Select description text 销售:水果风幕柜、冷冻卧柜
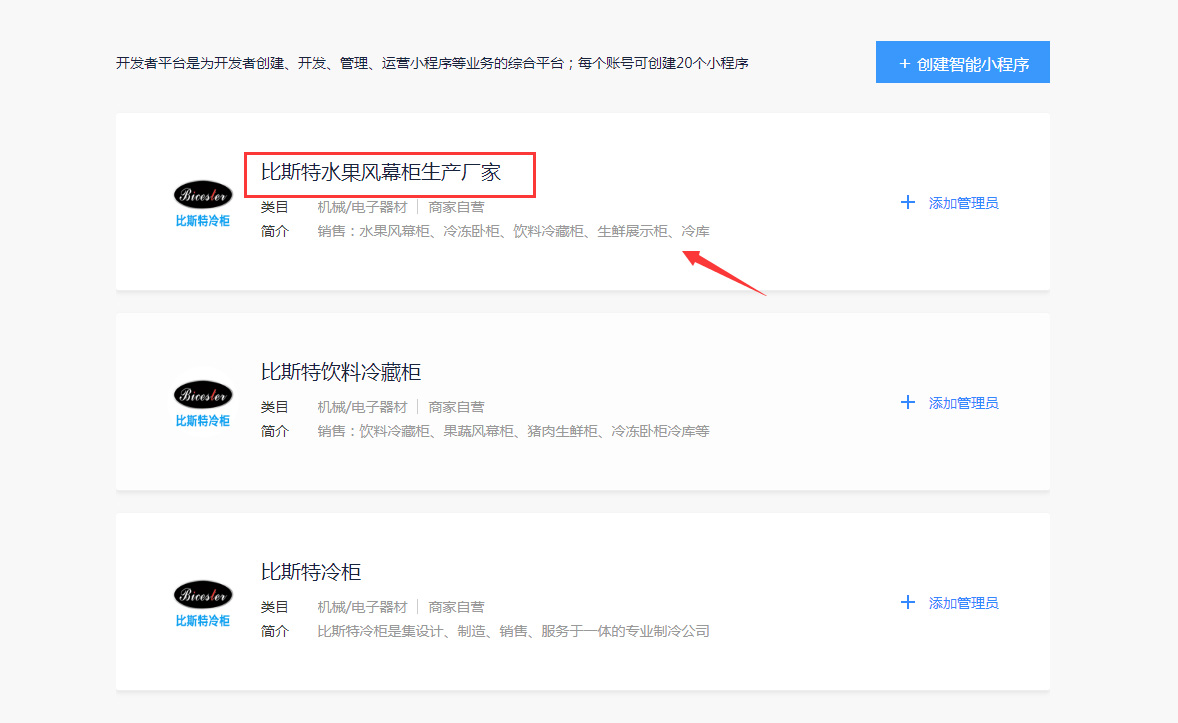Image resolution: width=1178 pixels, height=723 pixels. (x=409, y=231)
